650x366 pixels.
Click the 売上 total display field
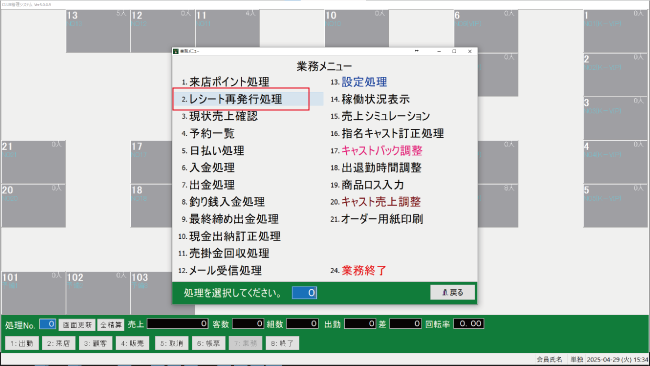pyautogui.click(x=178, y=324)
